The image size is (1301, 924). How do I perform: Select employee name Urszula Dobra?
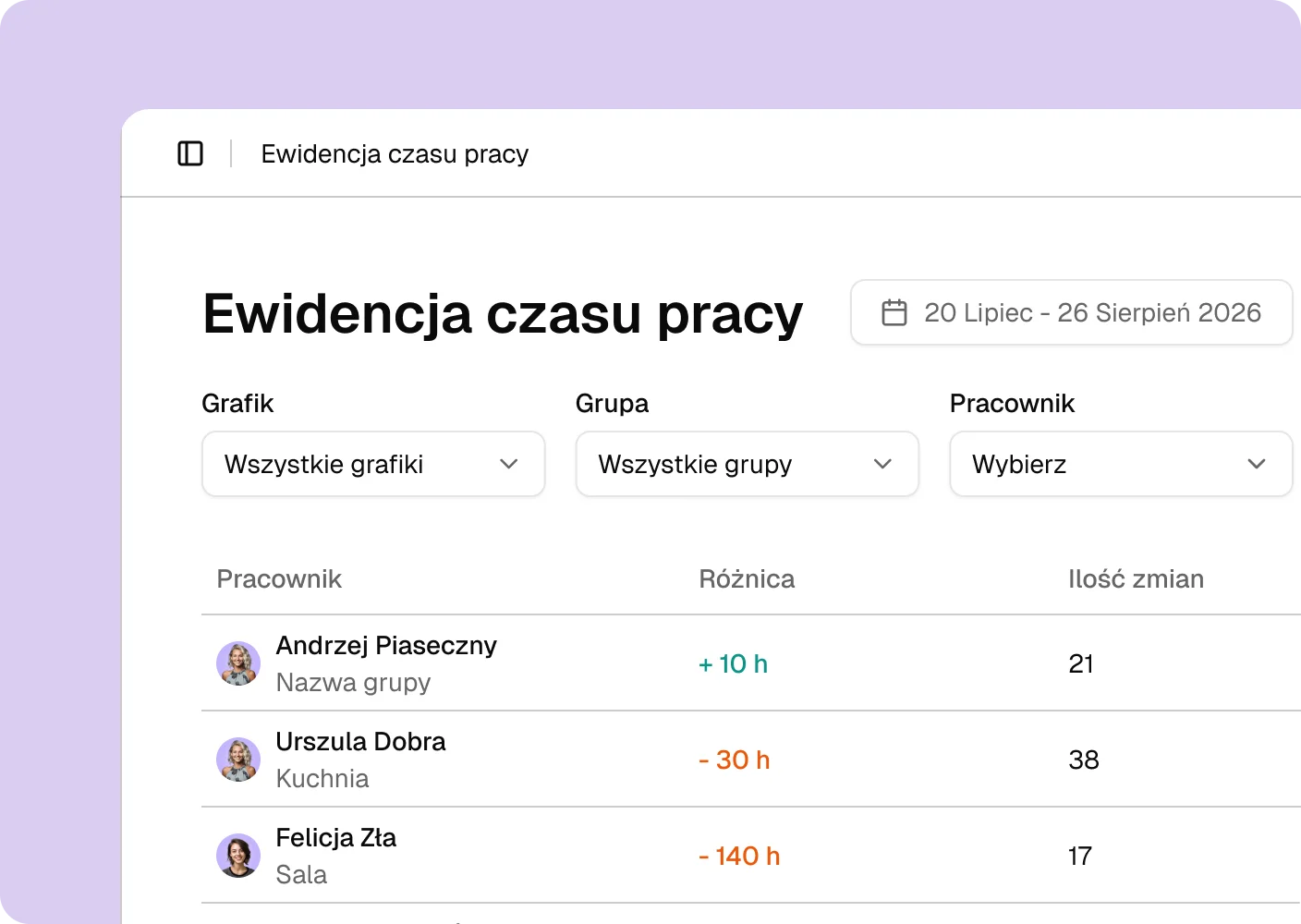click(x=360, y=741)
